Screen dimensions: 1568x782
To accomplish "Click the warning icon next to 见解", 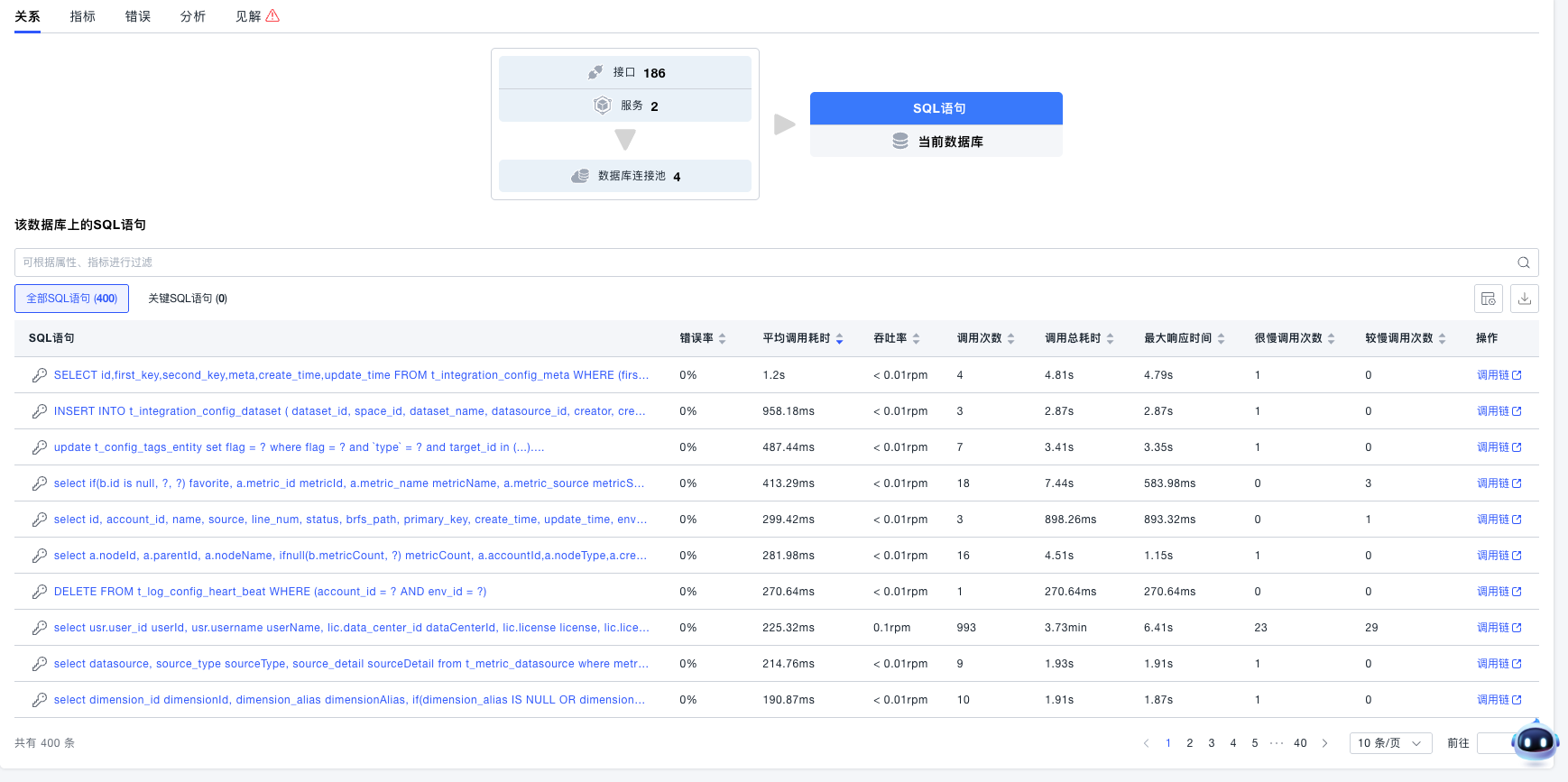I will coord(272,16).
